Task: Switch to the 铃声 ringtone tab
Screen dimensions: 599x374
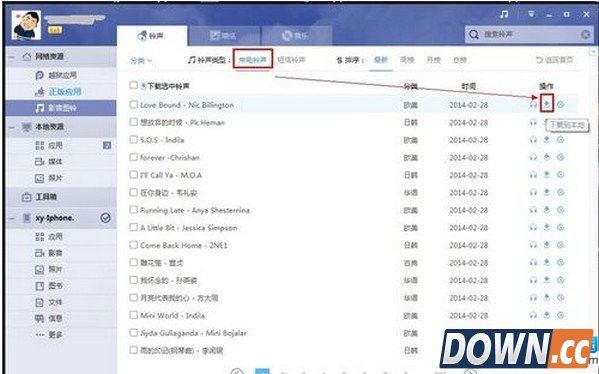Action: click(x=152, y=36)
